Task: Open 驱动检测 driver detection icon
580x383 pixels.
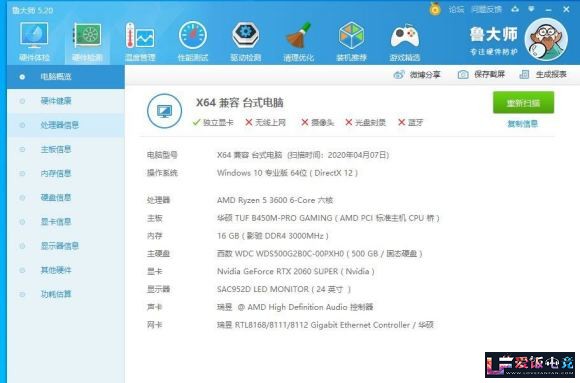Action: click(246, 41)
